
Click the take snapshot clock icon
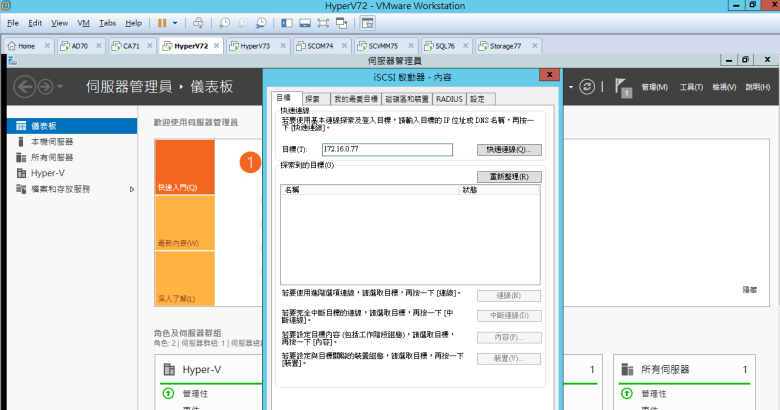pos(225,21)
